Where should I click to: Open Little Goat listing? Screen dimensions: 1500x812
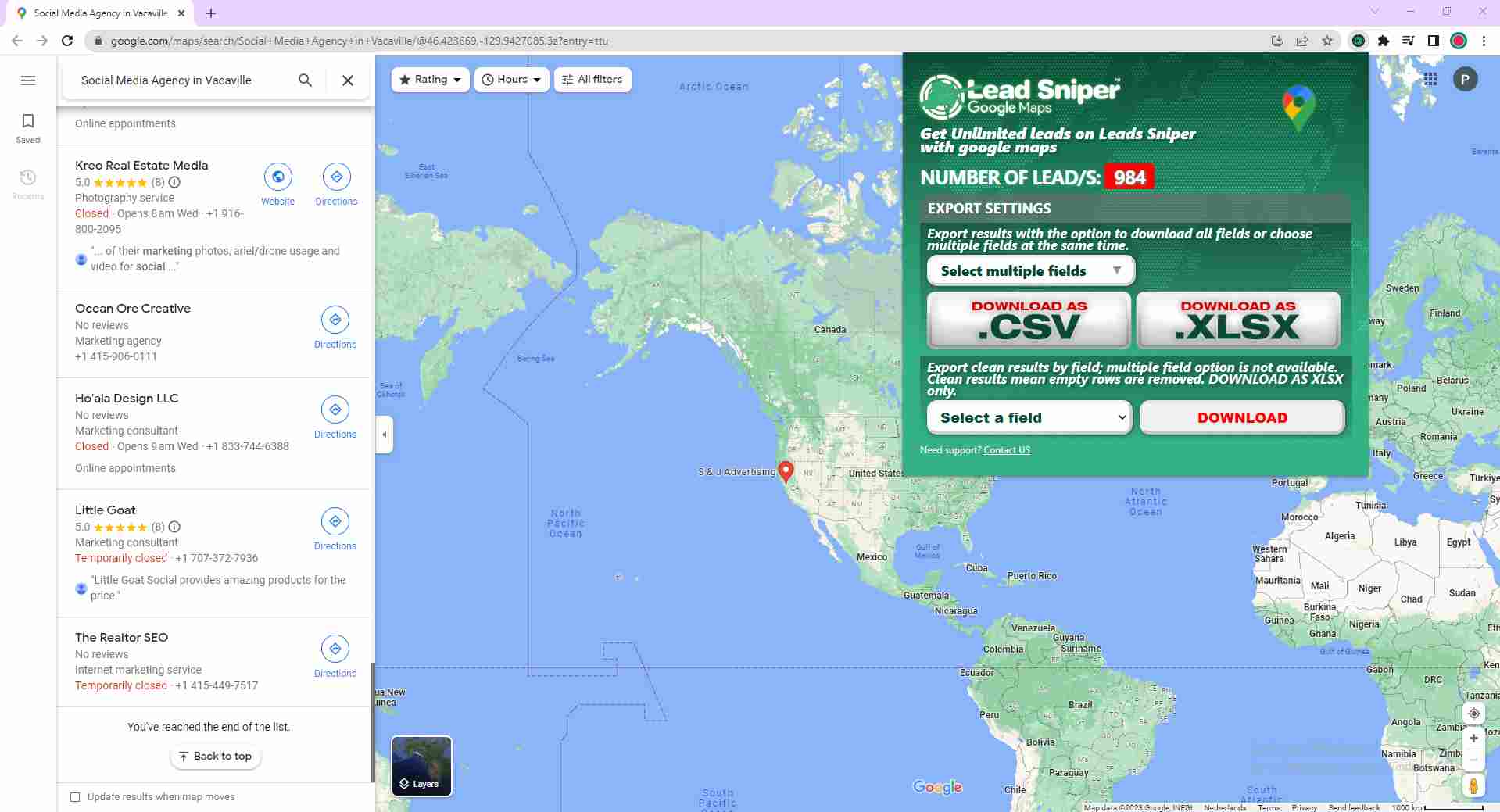click(x=106, y=510)
